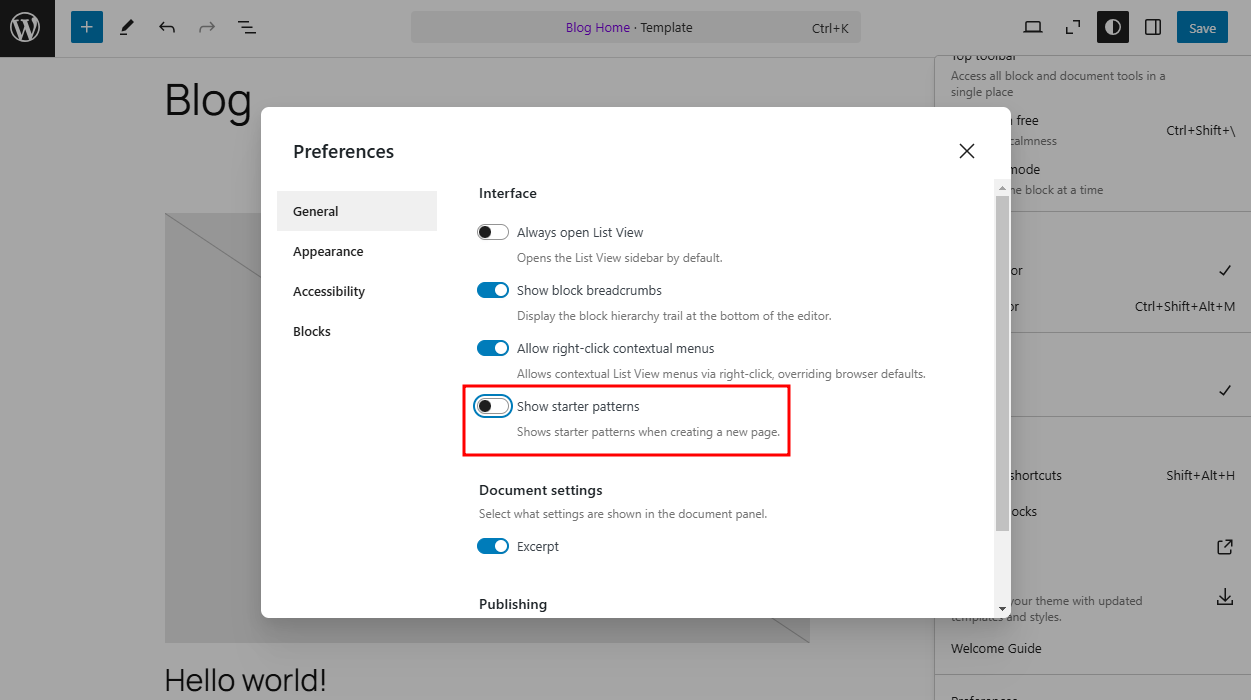
Task: Select the Blocks preferences tab
Action: 310,331
